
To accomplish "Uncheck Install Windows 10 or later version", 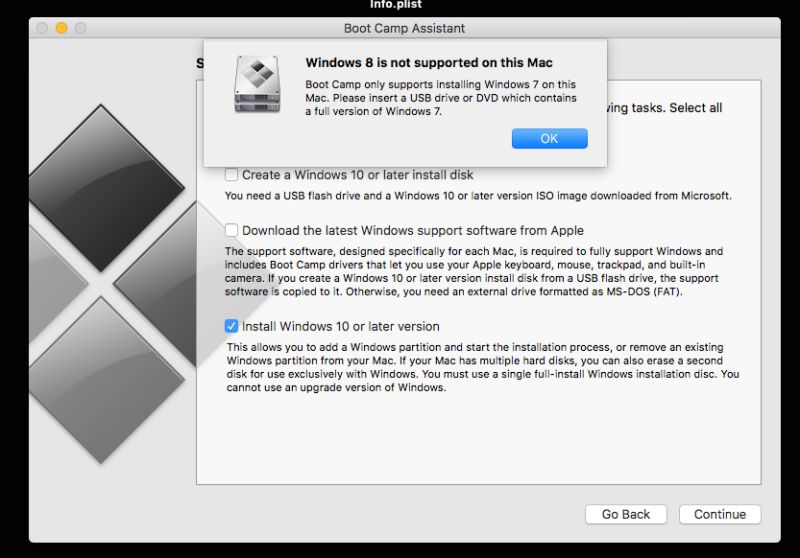I will tap(231, 326).
